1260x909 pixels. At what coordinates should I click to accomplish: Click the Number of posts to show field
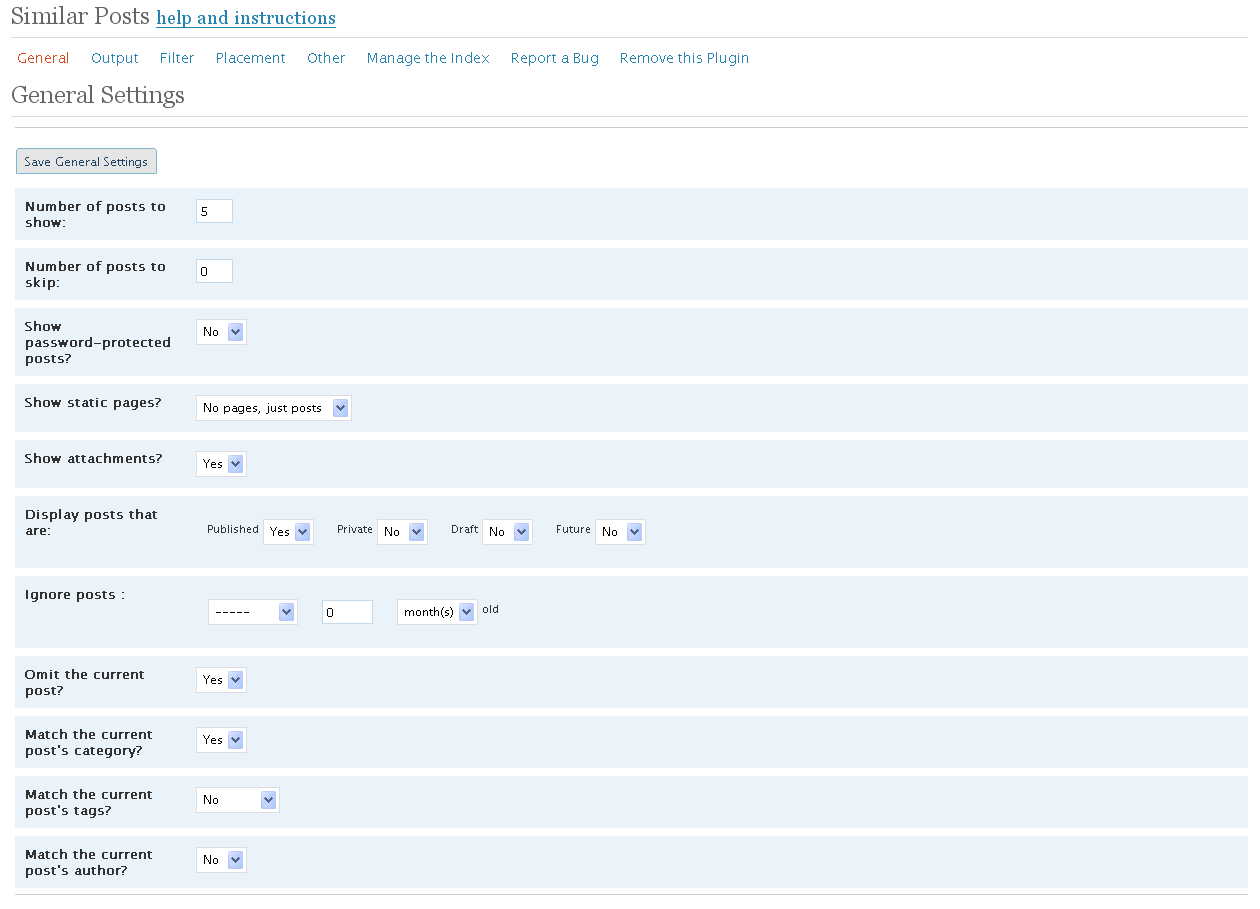214,211
